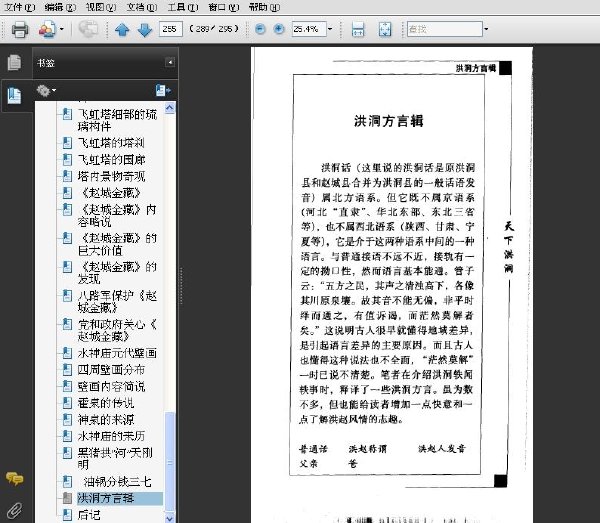This screenshot has height=523, width=600.
Task: Click the zoom percentage field 25.4%
Action: pos(309,29)
